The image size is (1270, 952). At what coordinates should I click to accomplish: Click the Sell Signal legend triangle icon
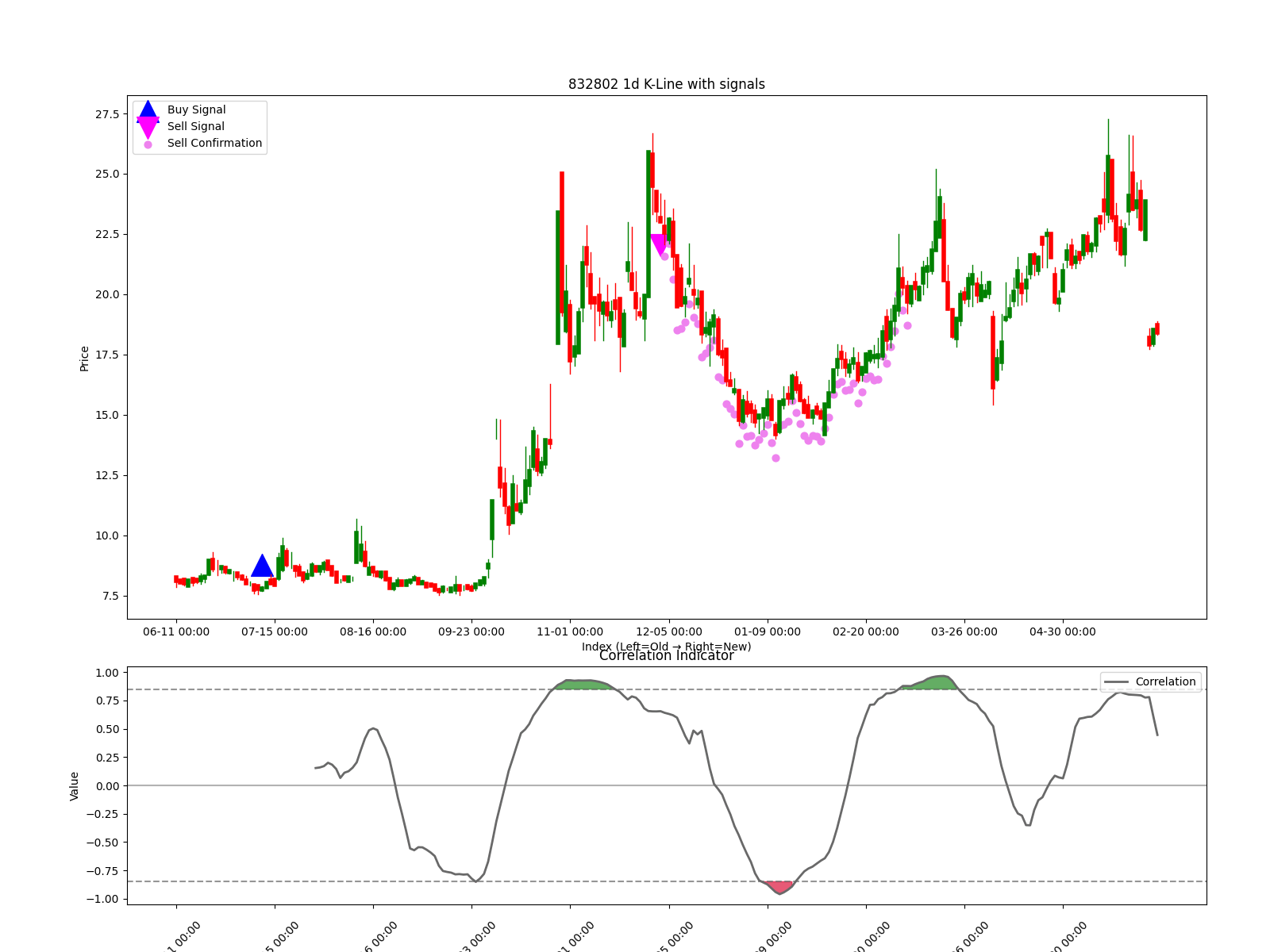coord(148,127)
